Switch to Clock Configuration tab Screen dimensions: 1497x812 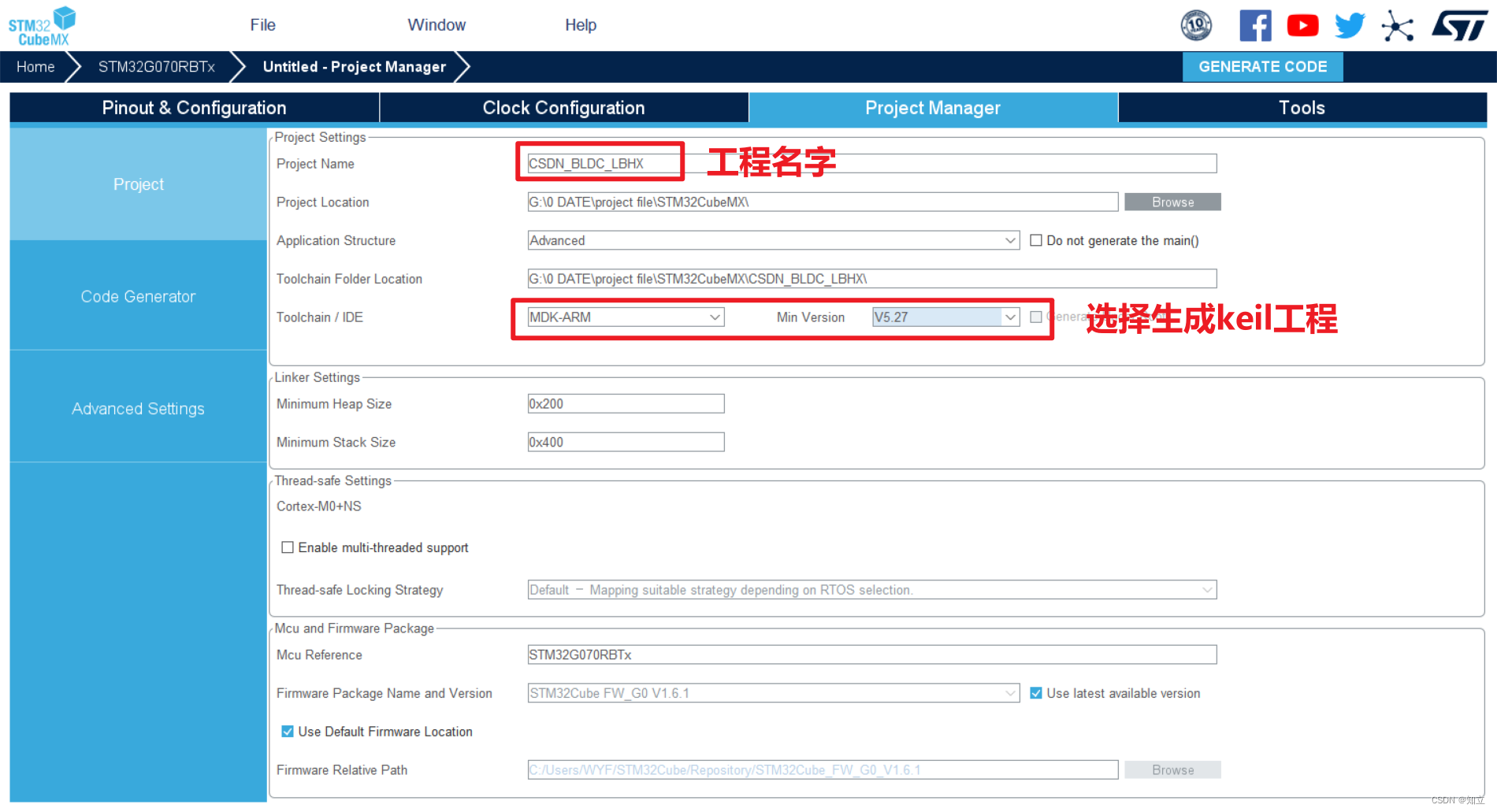(x=564, y=108)
